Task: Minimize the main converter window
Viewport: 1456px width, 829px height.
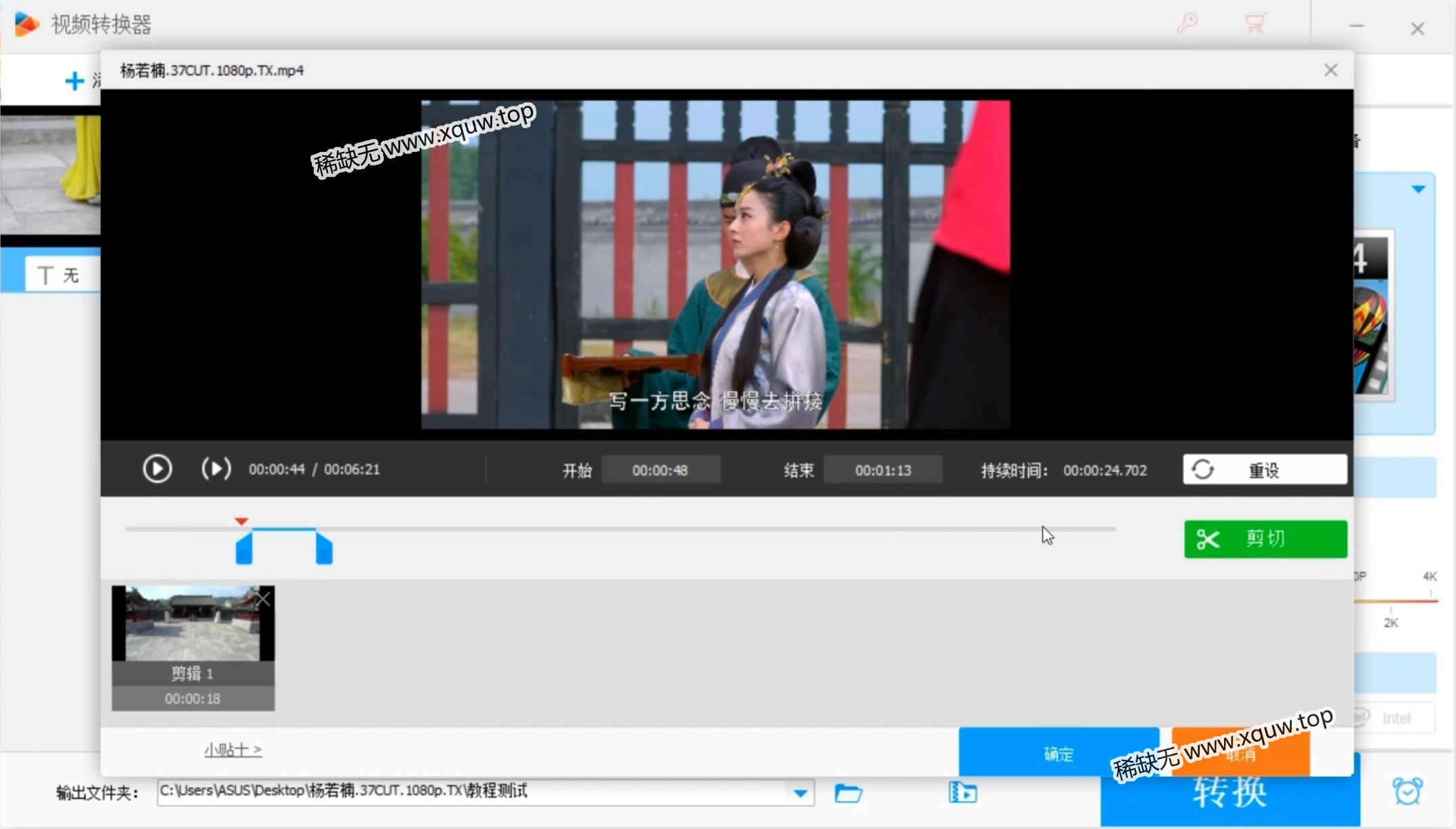Action: 1356,26
